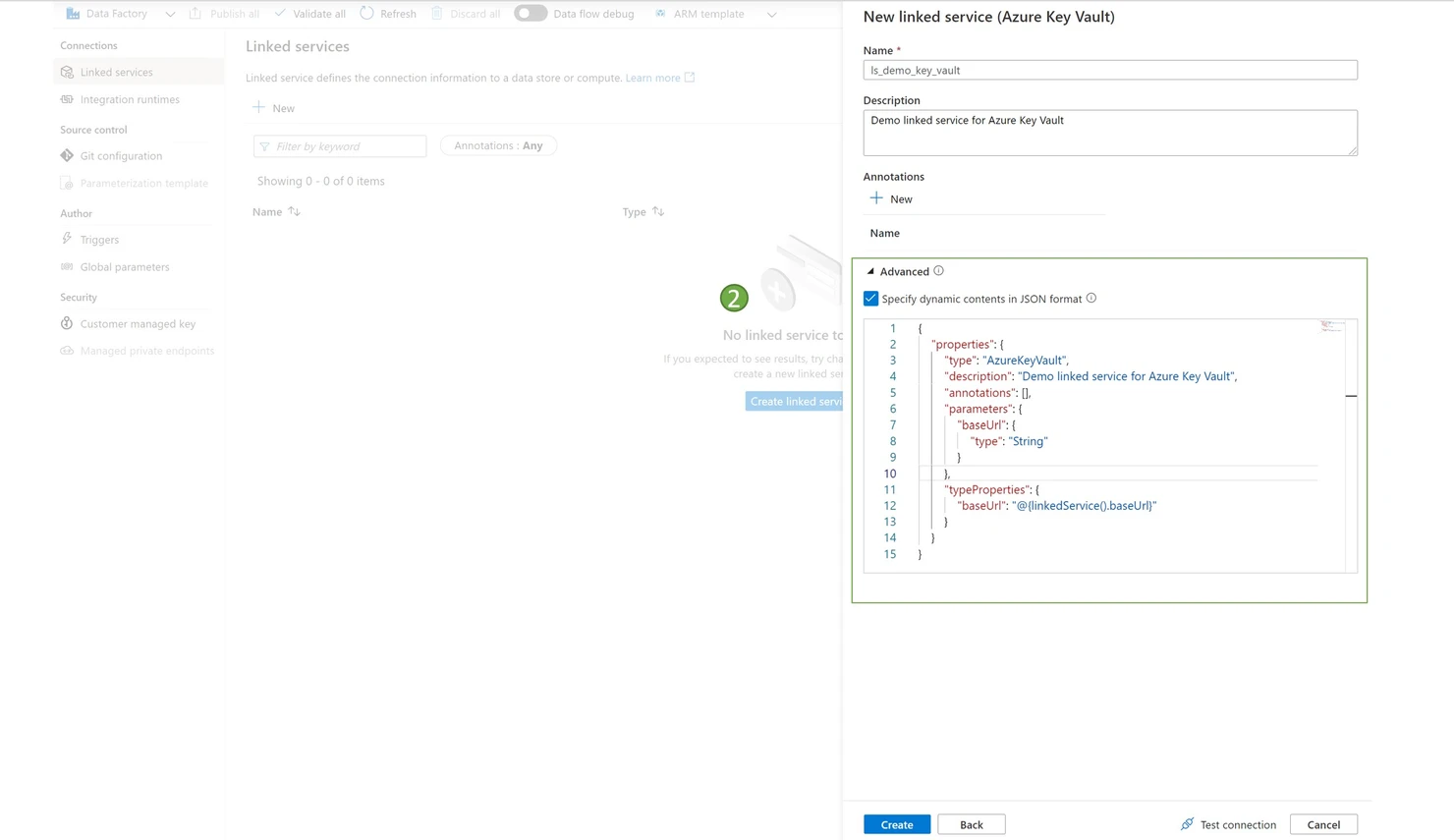Open Parameterization template page
This screenshot has height=840, width=1454.
tap(143, 183)
